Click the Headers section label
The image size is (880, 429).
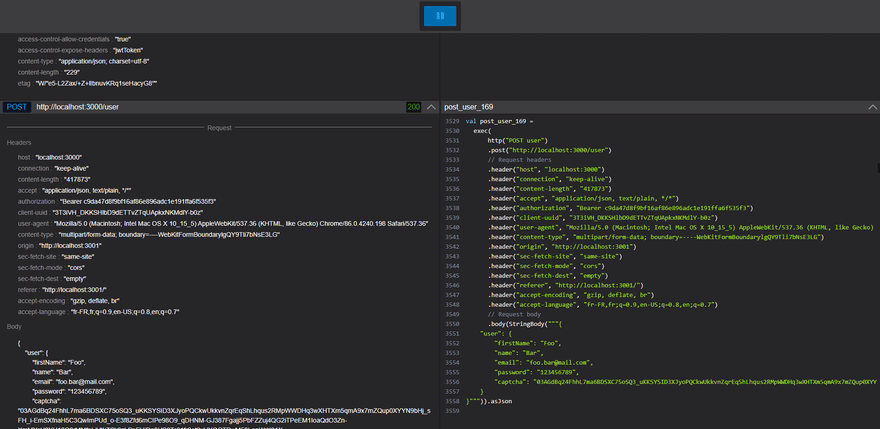(x=19, y=143)
